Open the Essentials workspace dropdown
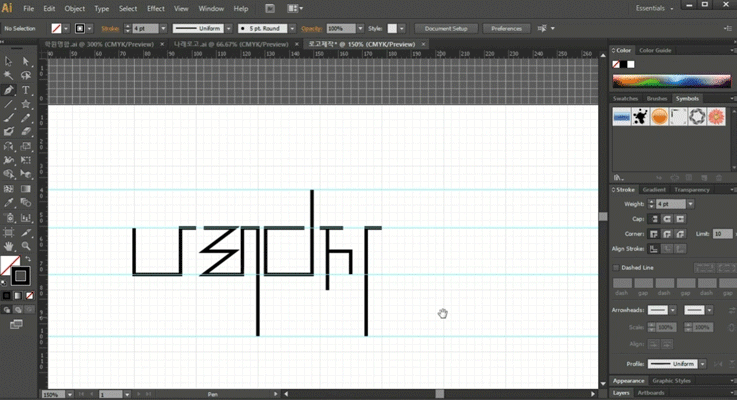The width and height of the screenshot is (737, 400). tap(654, 8)
